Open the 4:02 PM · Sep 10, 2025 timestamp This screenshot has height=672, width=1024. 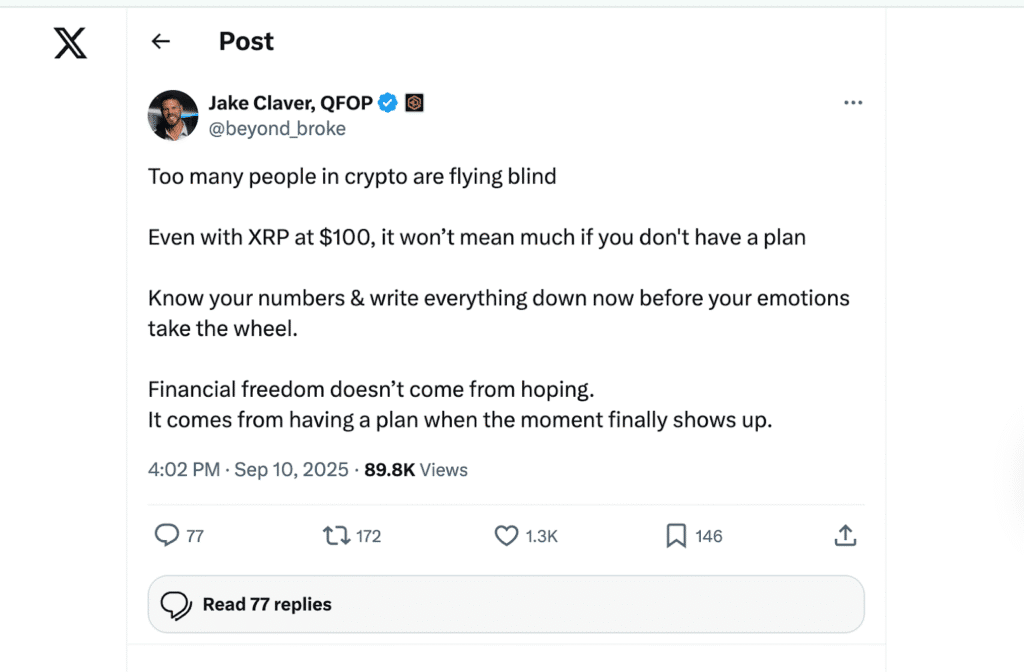pos(248,469)
